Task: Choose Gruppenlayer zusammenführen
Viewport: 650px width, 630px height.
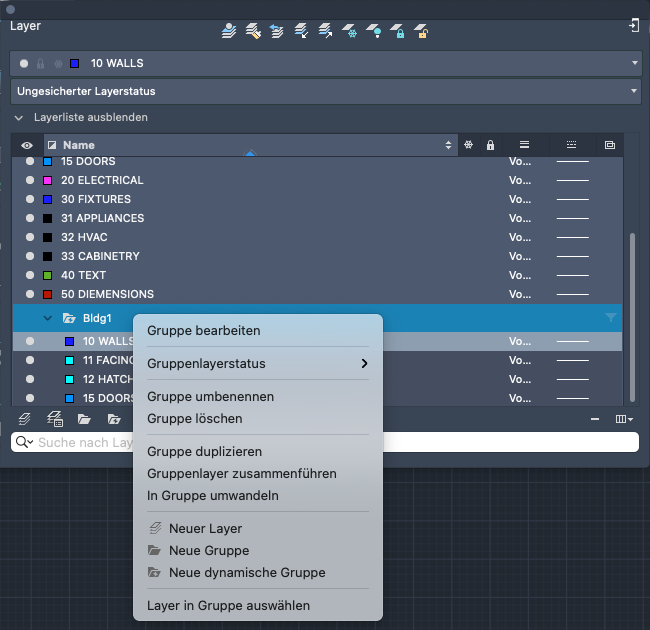Action: [258, 473]
